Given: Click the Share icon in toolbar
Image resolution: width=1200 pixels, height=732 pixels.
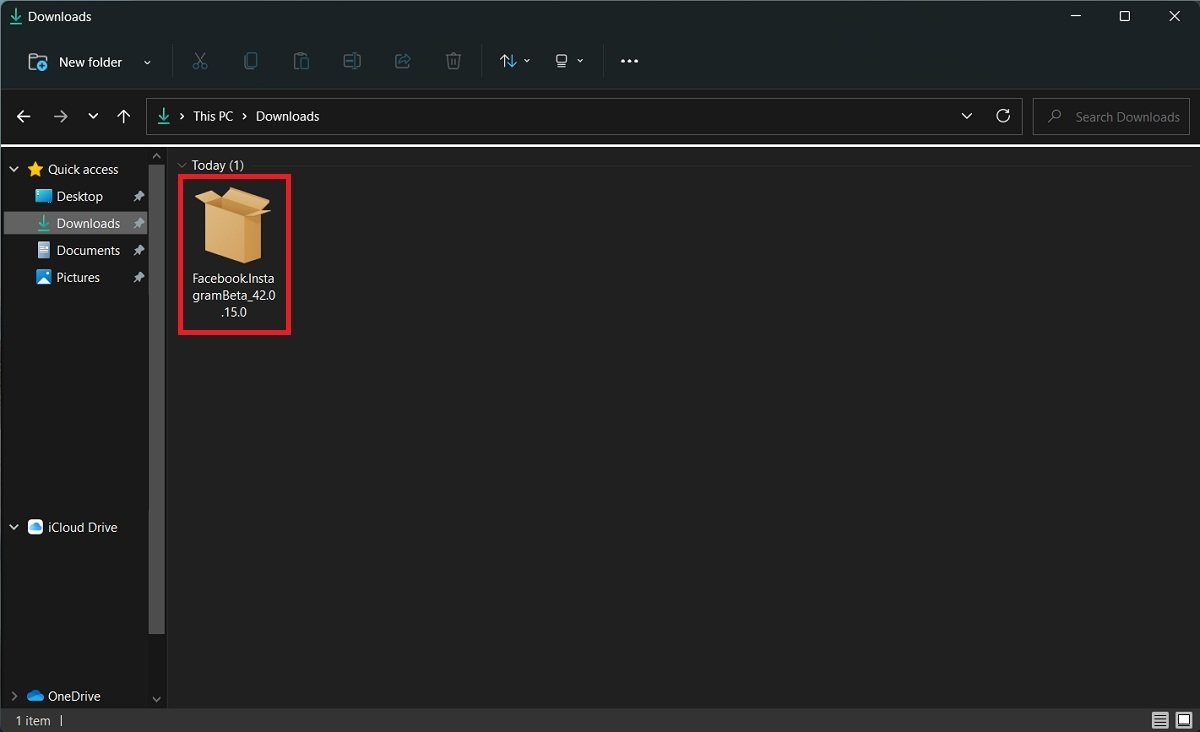Looking at the screenshot, I should point(403,61).
